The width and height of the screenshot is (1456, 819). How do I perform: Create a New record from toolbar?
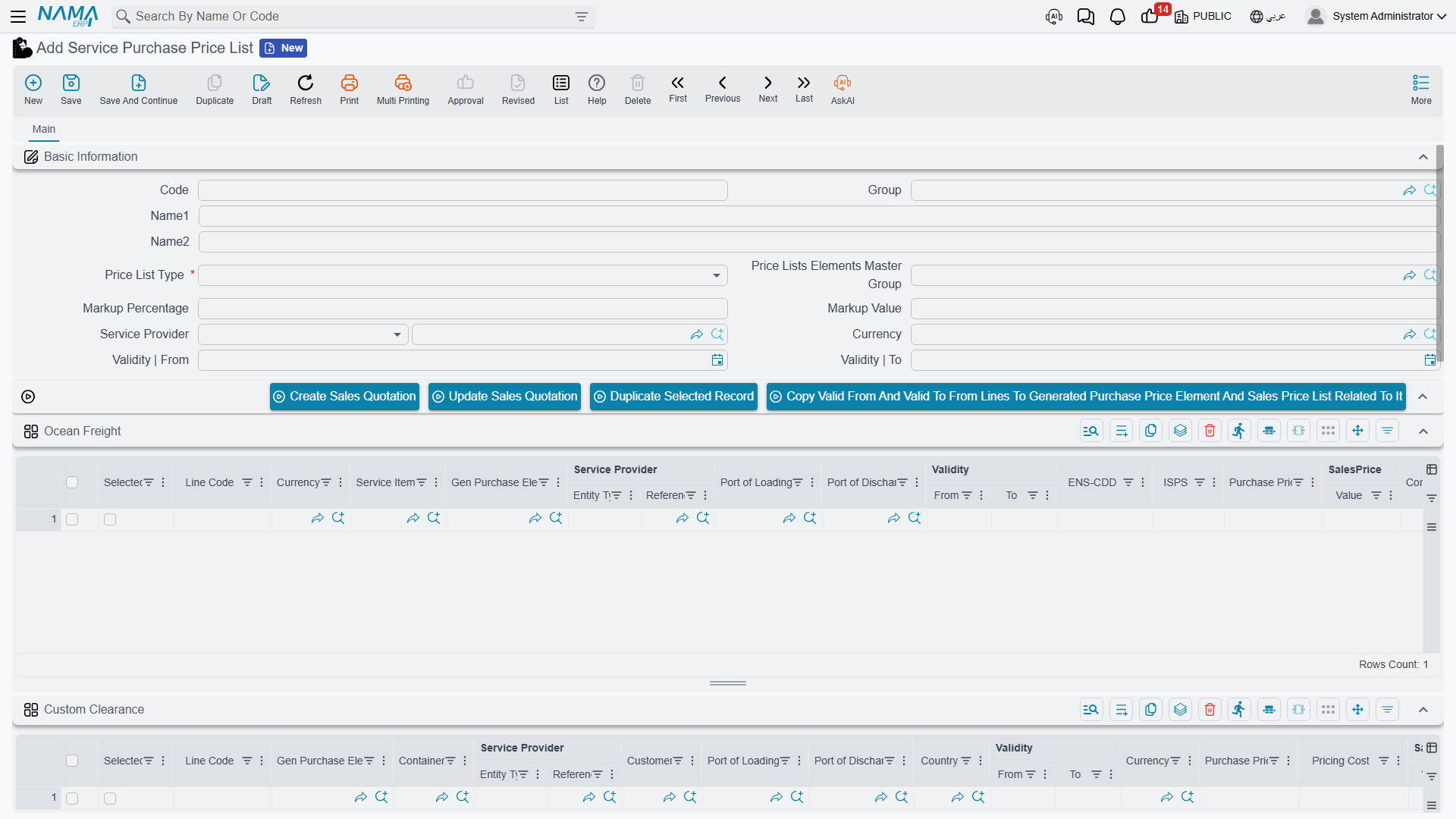click(33, 89)
